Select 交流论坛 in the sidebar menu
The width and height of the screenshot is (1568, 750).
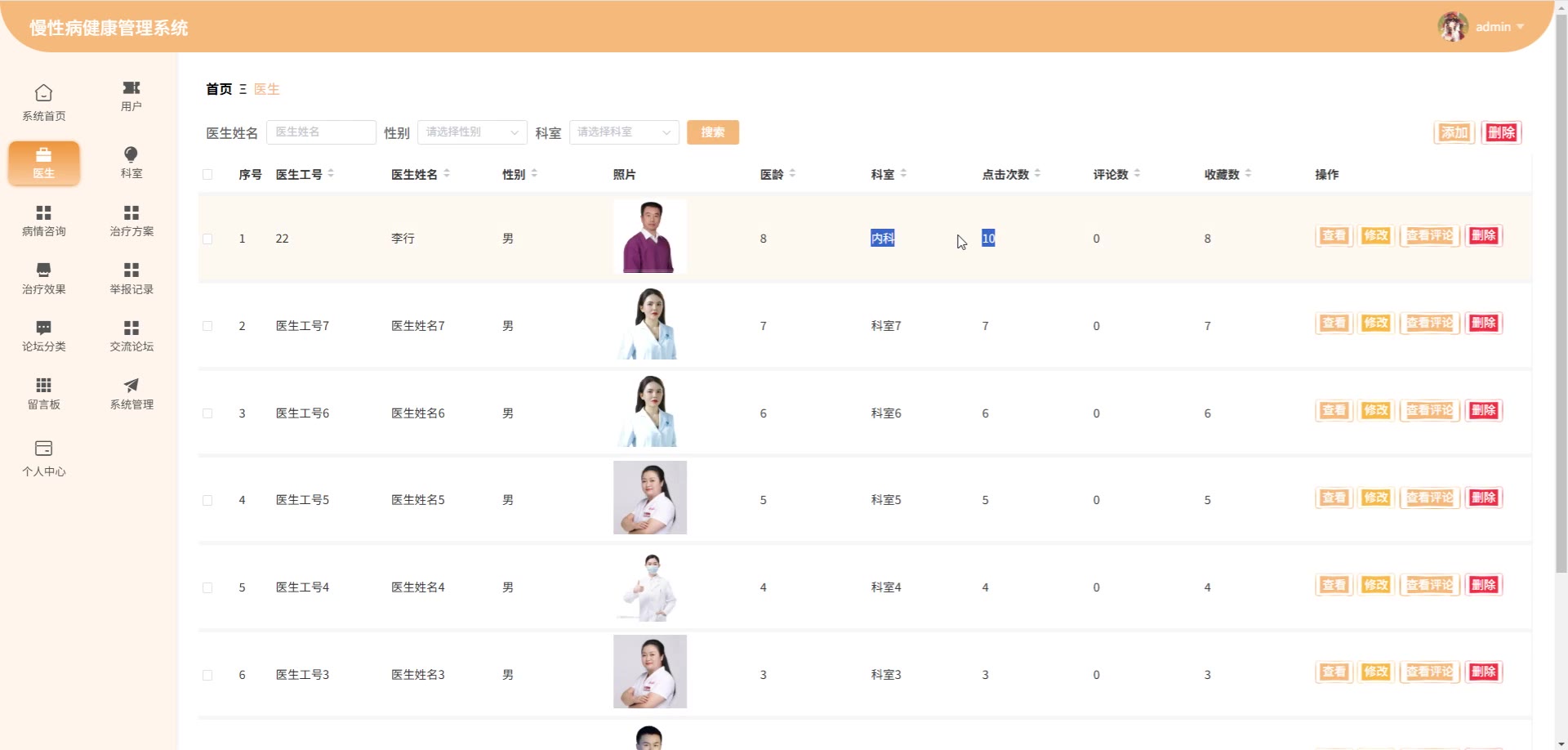(x=131, y=328)
